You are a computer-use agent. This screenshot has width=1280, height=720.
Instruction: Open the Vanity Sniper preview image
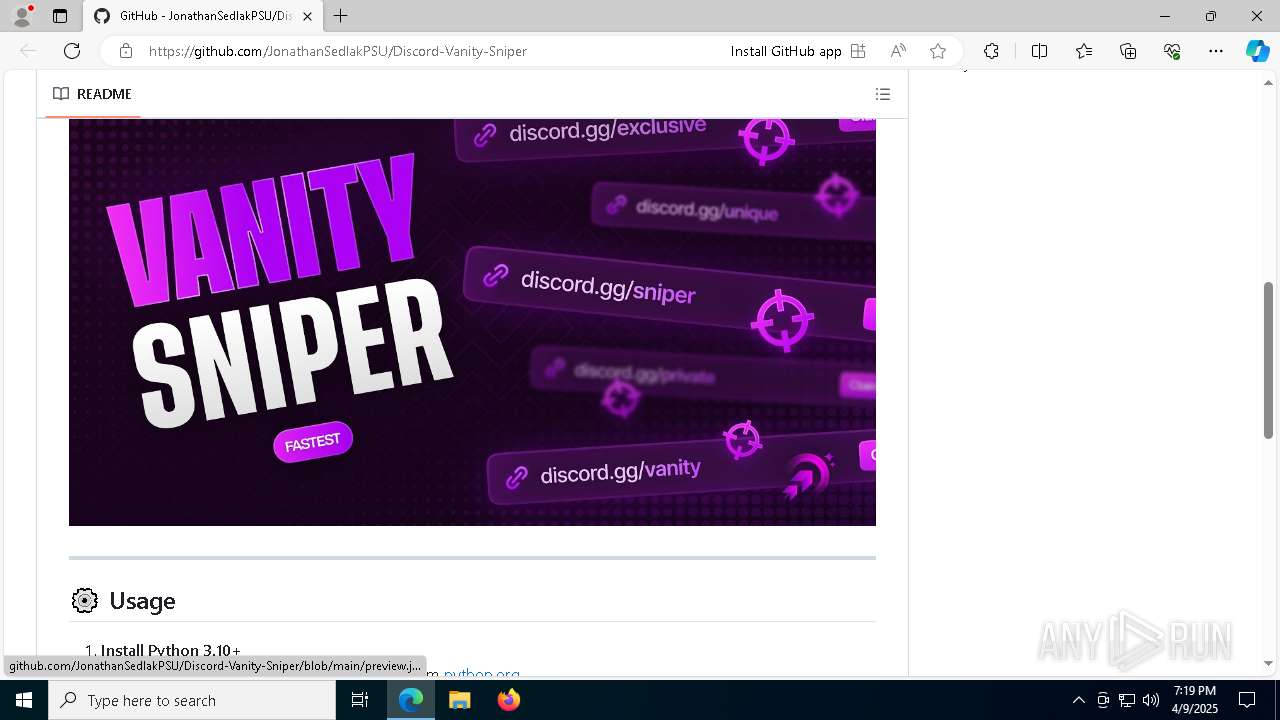tap(472, 322)
